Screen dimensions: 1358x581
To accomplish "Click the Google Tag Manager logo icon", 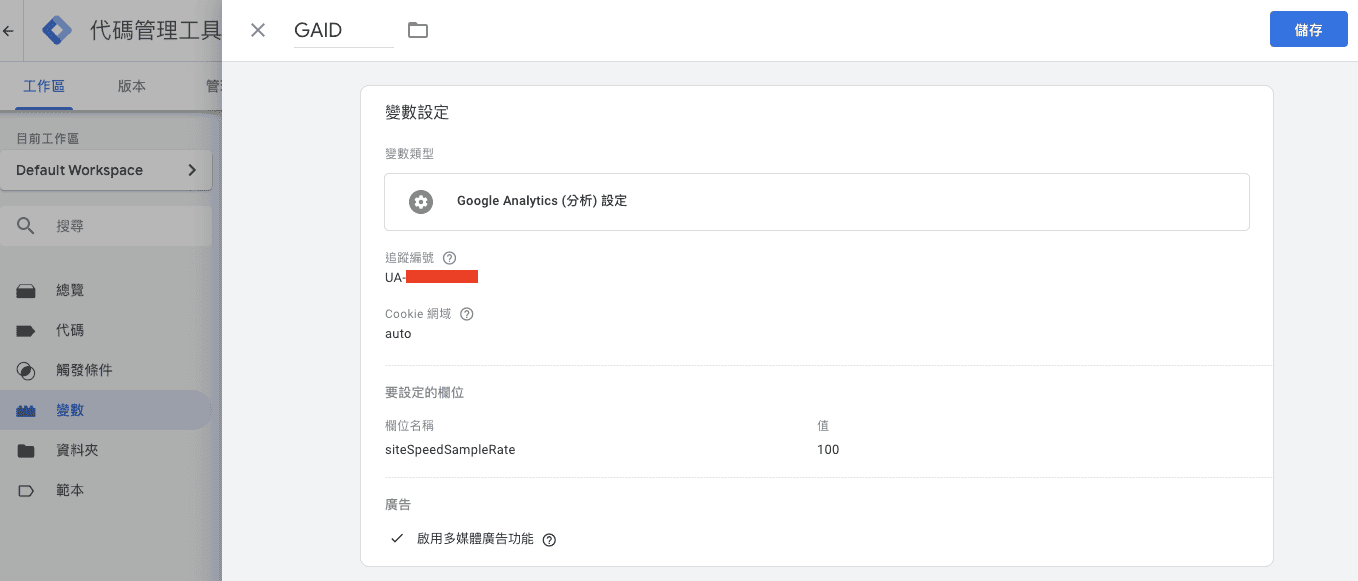I will pos(57,30).
